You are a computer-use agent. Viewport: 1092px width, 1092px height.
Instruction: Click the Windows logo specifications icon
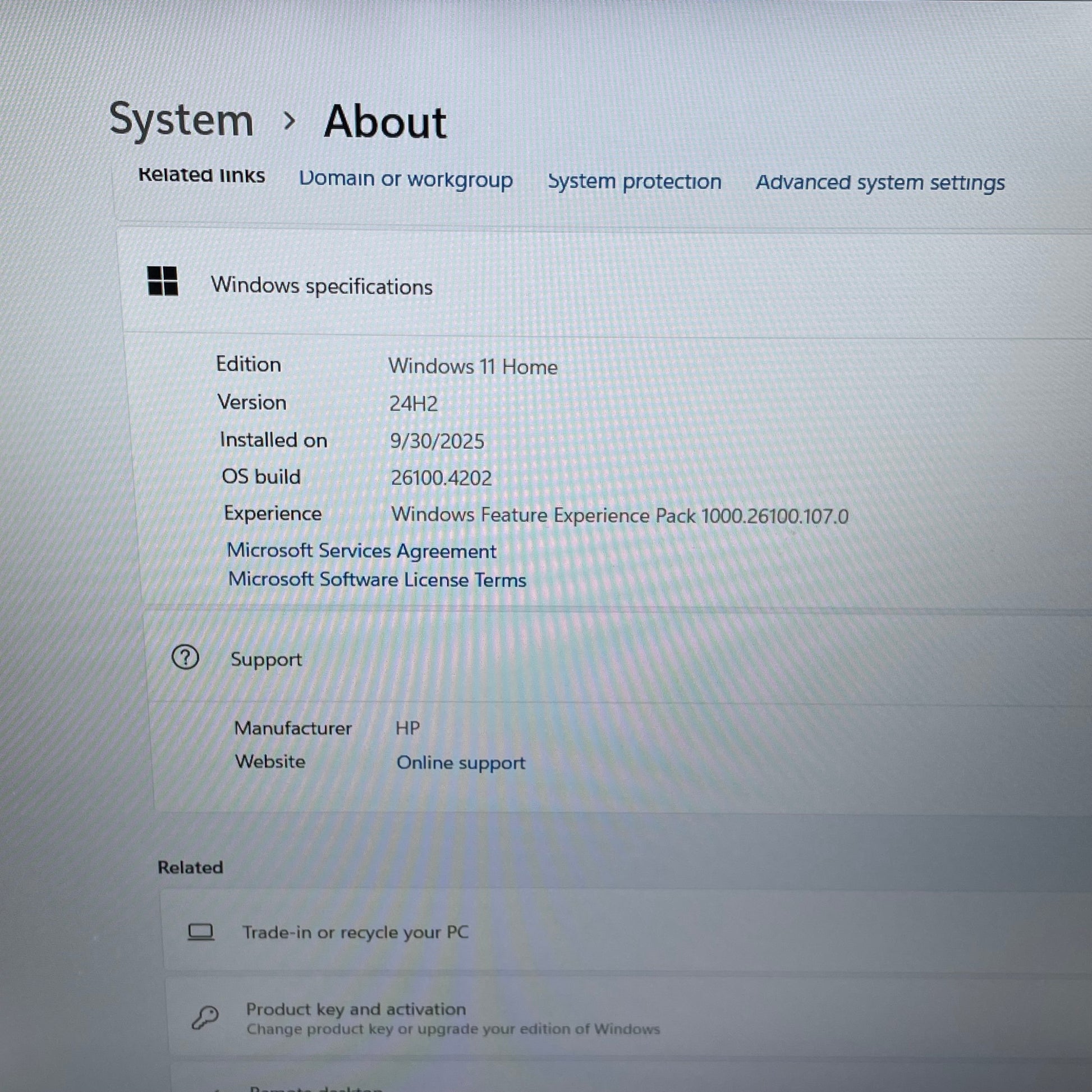tap(163, 281)
